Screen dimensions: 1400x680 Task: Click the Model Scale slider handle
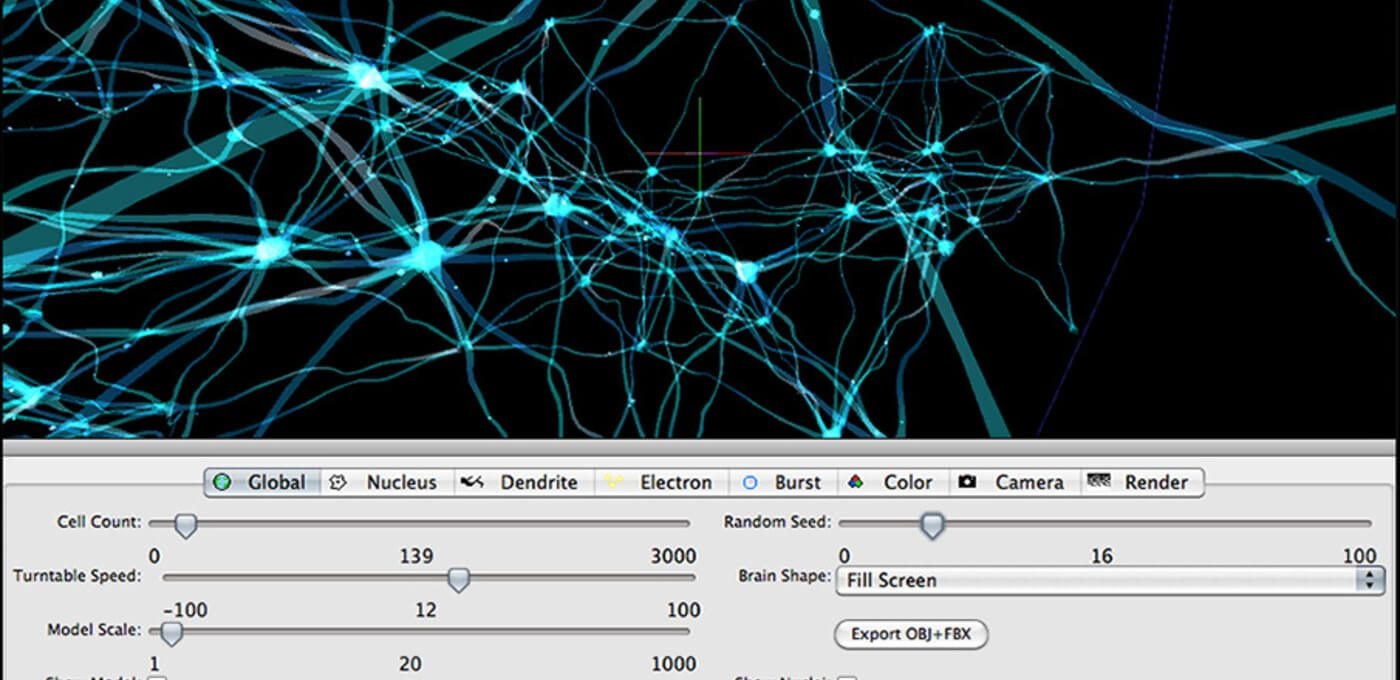172,632
